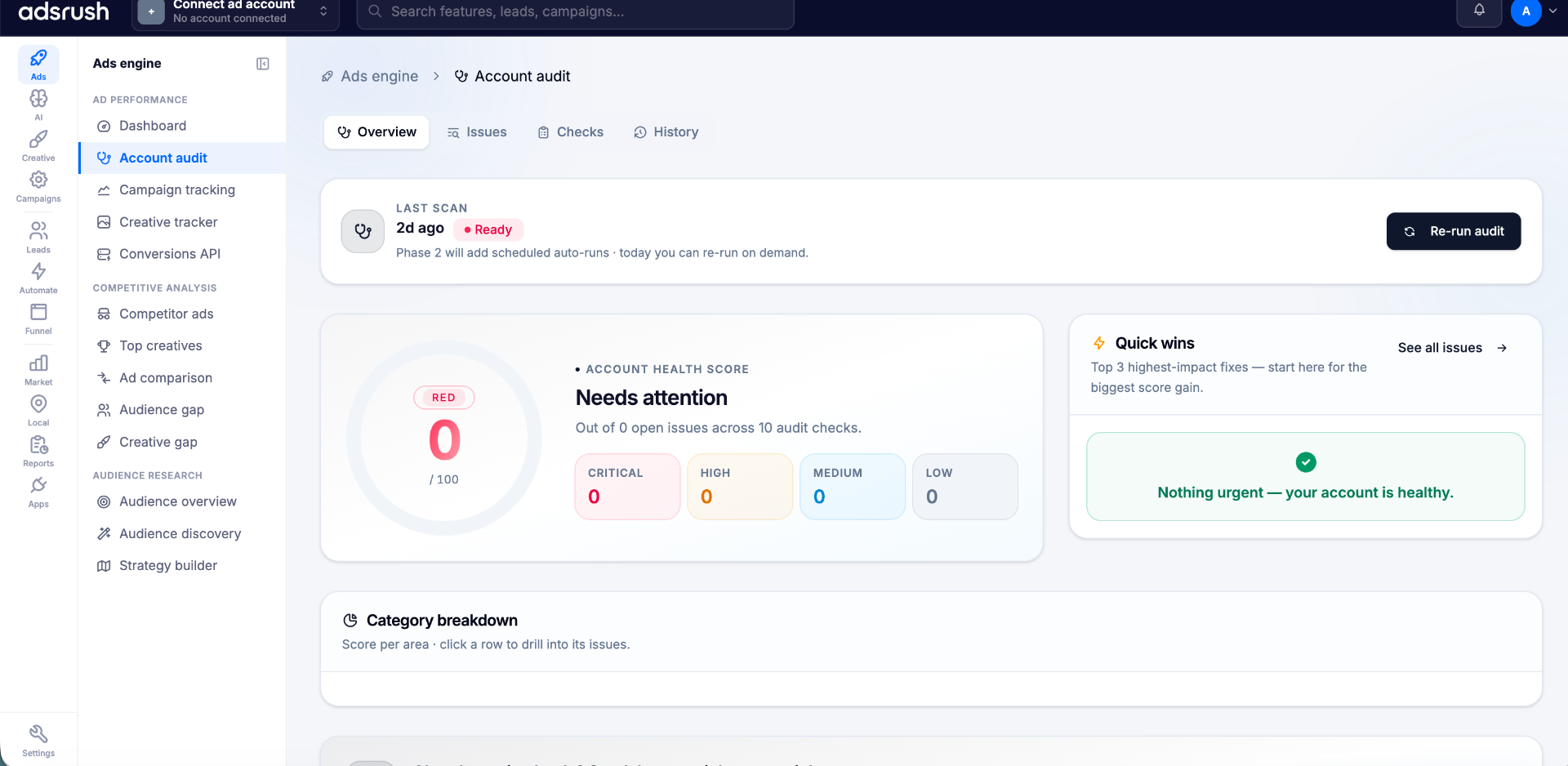
Task: Switch to the Issues tab
Action: 477,132
